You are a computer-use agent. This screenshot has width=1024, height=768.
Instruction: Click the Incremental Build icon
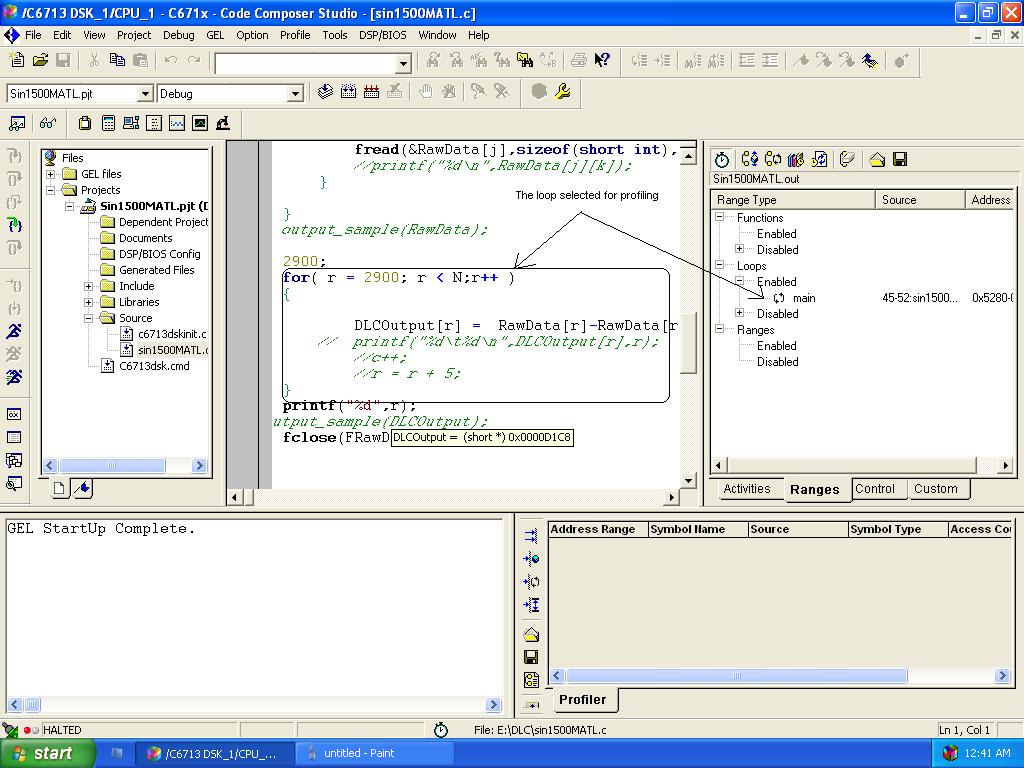348,92
